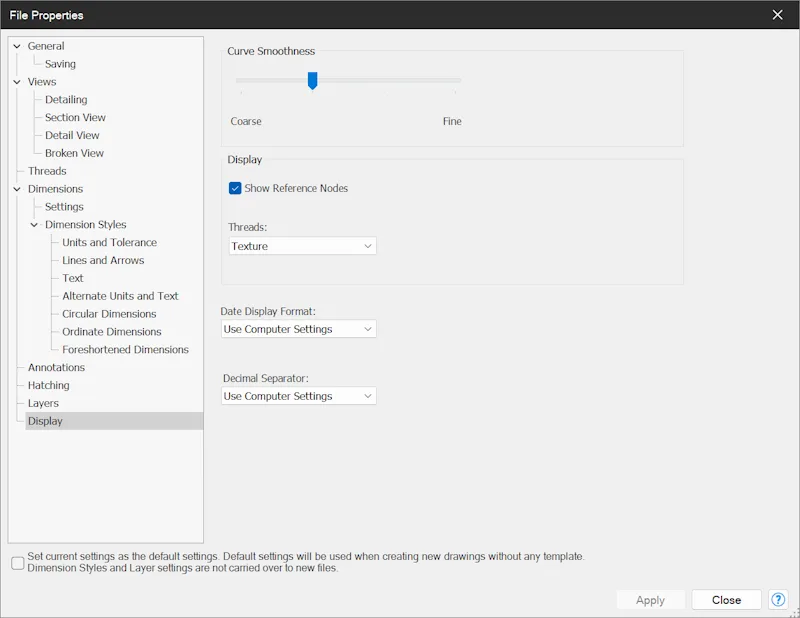
Task: Go to Layers settings
Action: (43, 403)
